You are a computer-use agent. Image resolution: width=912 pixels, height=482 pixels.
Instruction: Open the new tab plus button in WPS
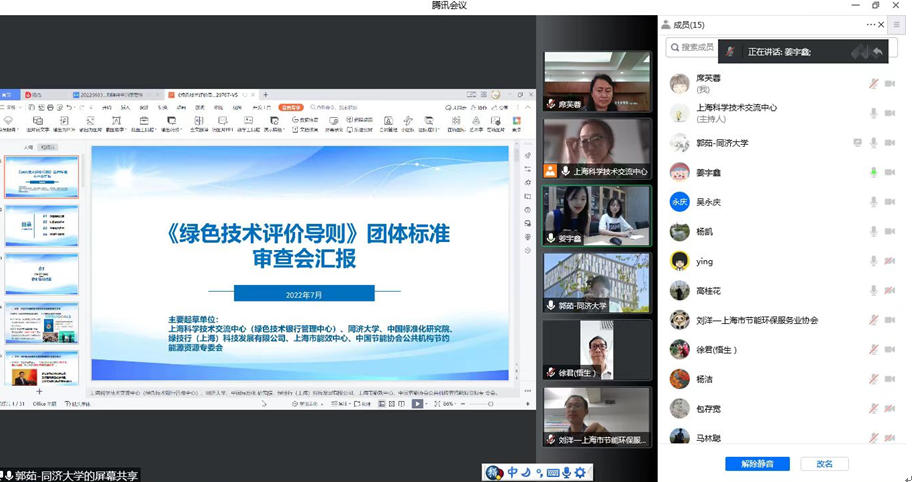click(266, 95)
